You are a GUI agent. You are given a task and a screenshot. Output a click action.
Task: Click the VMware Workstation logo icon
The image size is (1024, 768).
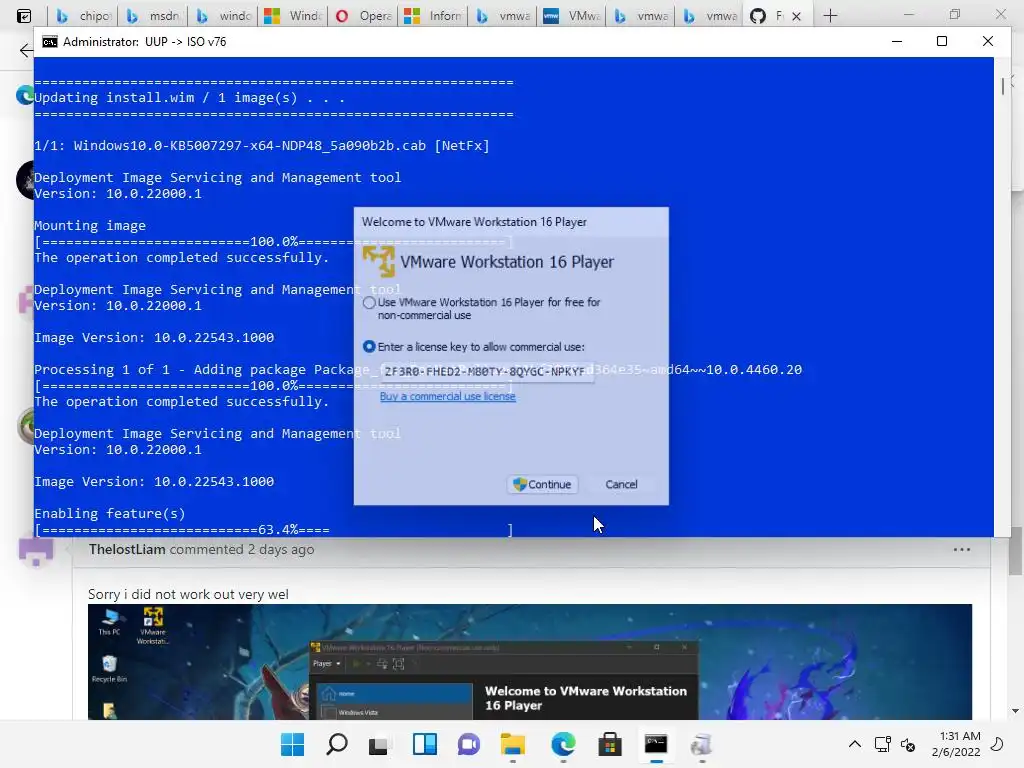[x=379, y=261]
